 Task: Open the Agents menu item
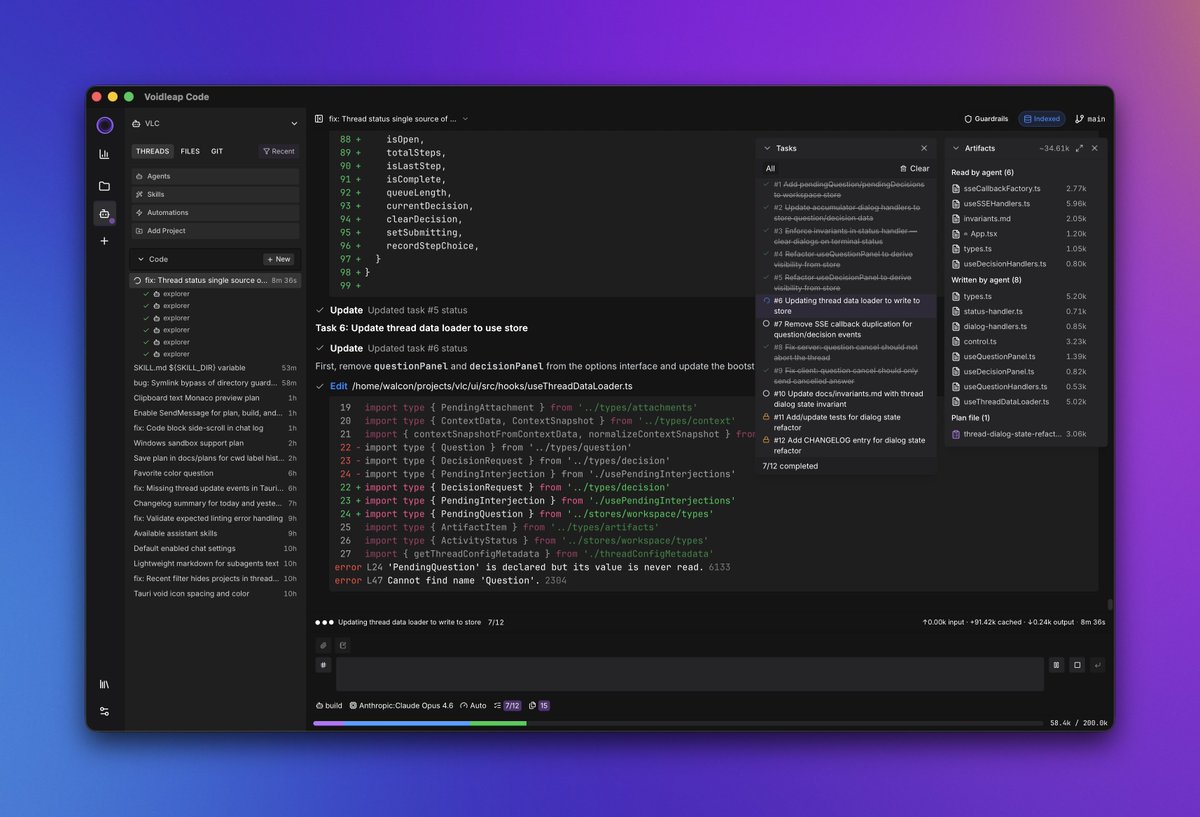coord(215,176)
